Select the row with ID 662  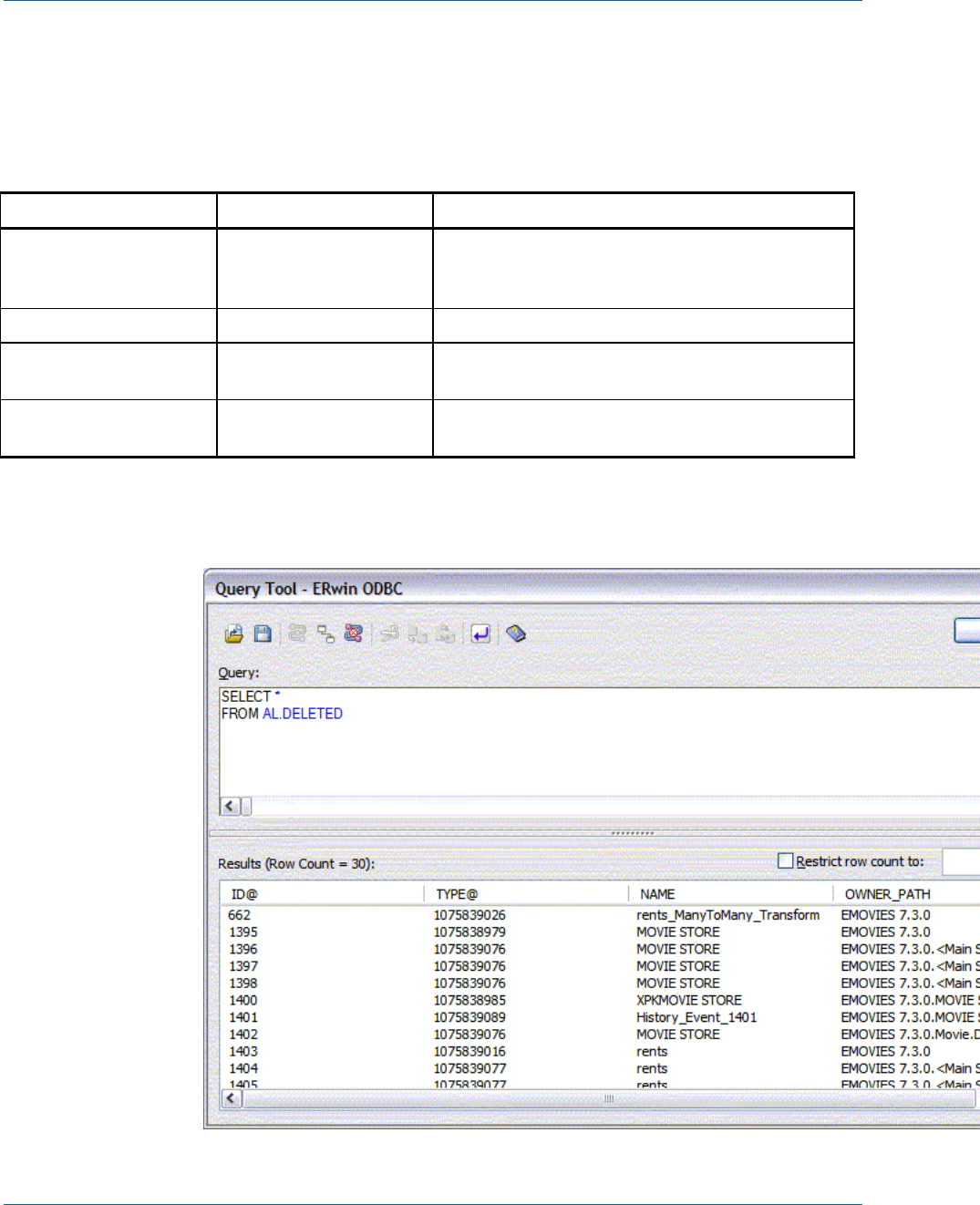(x=602, y=915)
